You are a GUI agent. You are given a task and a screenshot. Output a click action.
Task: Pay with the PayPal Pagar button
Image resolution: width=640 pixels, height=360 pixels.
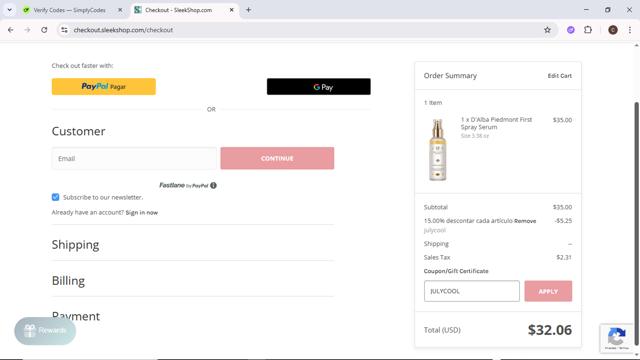pyautogui.click(x=104, y=87)
